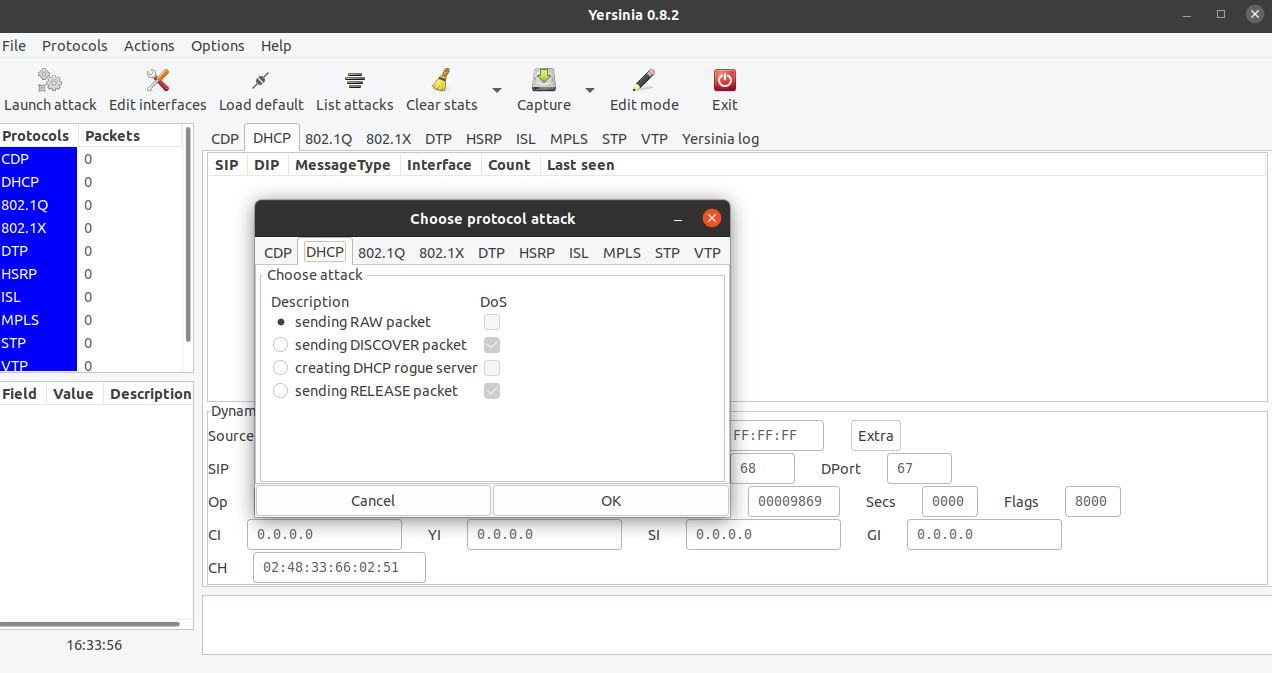
Task: Select 802.1Q row in Protocols list
Action: tap(90, 205)
